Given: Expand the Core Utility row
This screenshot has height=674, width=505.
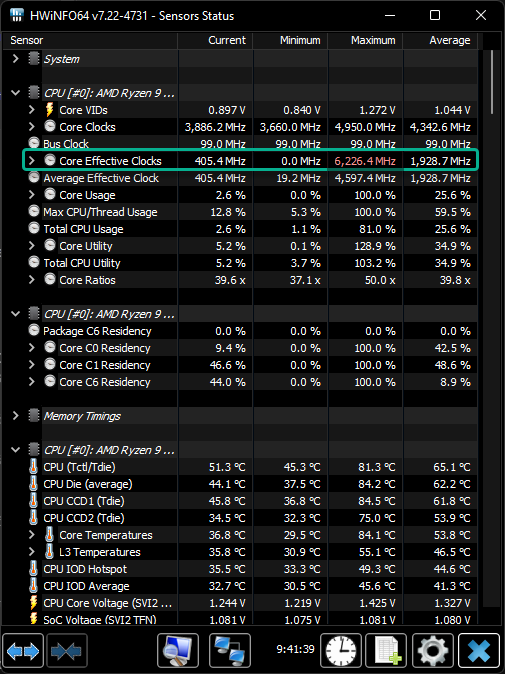Looking at the screenshot, I should point(31,245).
